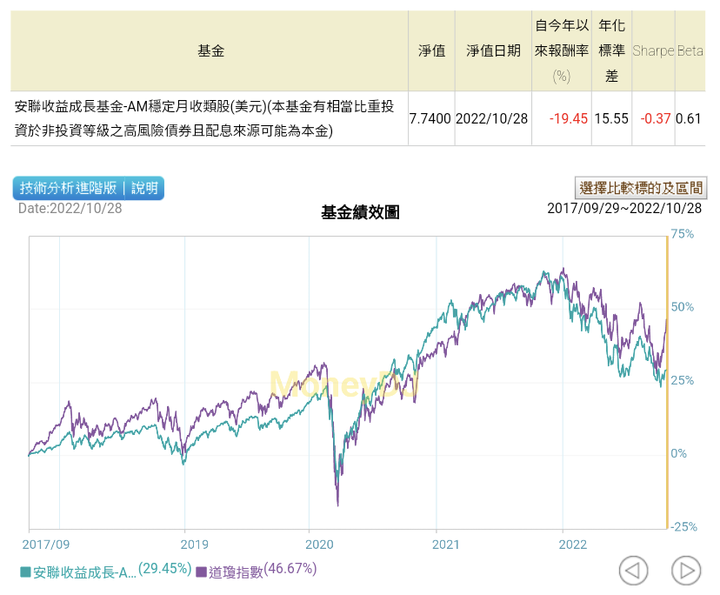
Task: Click the 2021 x-axis label
Action: 445,544
